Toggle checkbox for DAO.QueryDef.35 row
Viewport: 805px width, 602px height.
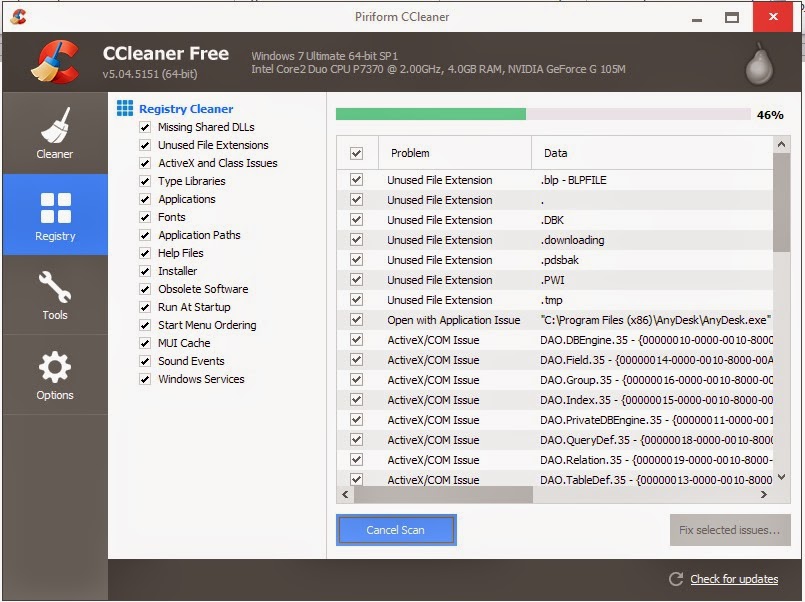tap(356, 440)
